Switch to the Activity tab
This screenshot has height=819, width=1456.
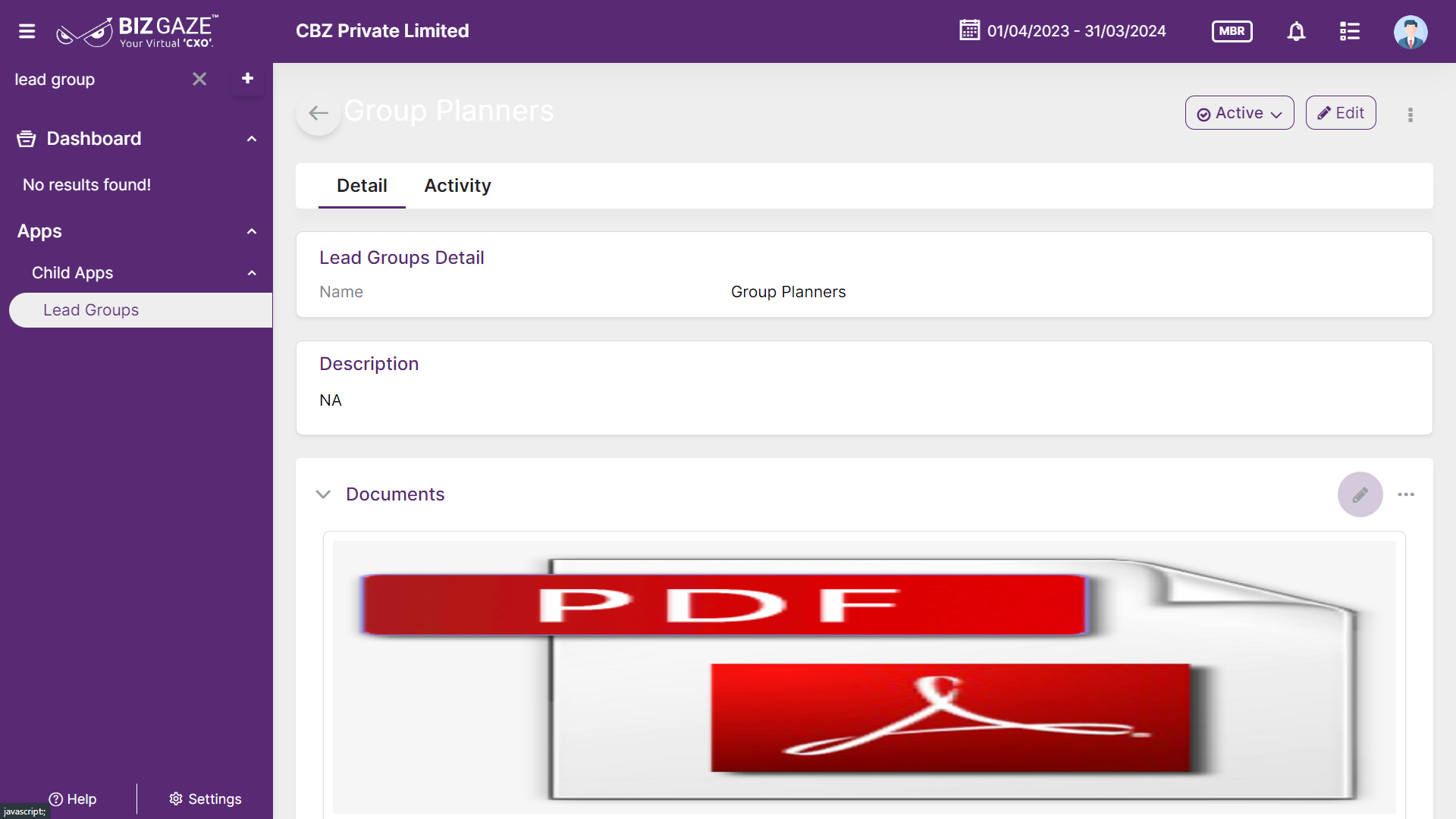click(x=457, y=186)
